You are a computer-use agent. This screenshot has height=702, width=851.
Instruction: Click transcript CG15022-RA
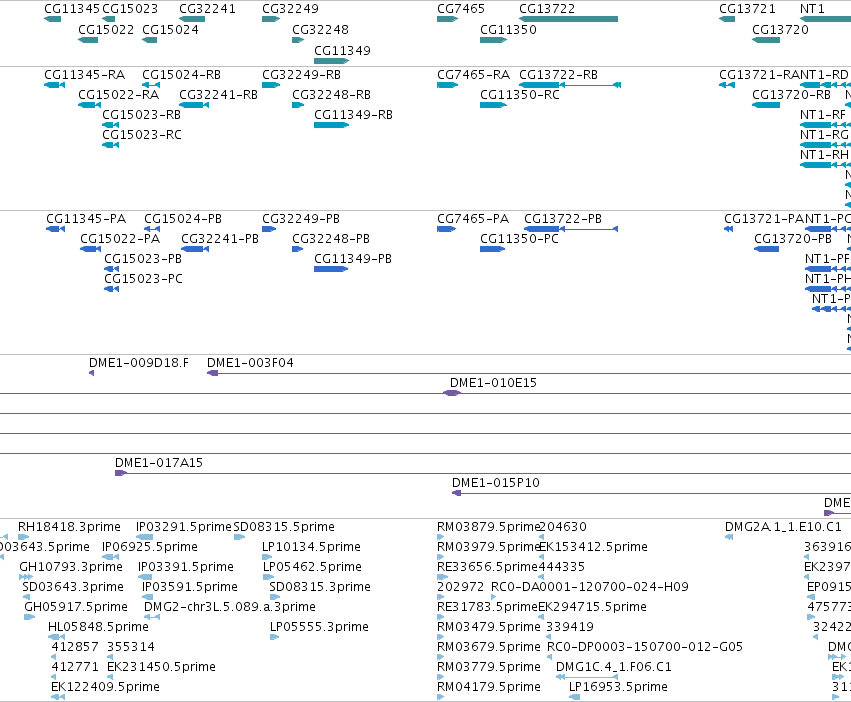pyautogui.click(x=119, y=94)
